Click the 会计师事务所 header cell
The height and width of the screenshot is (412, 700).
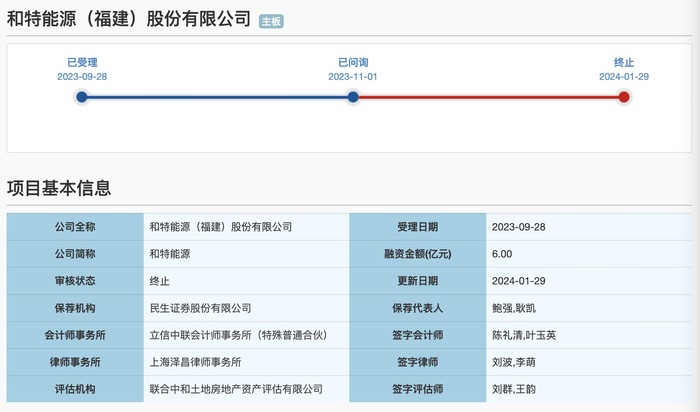[75, 335]
